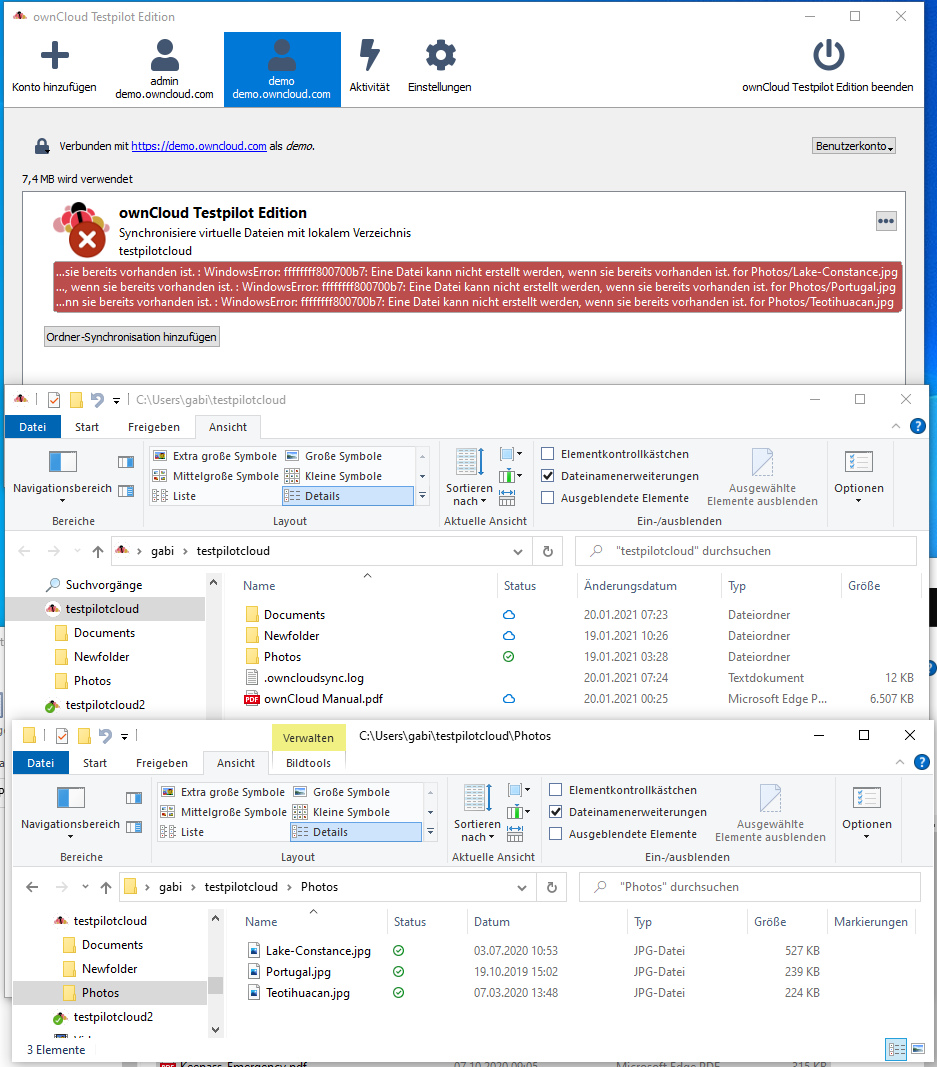Switch to Start tab in testpilotcloud window
This screenshot has width=937, height=1067.
point(87,427)
